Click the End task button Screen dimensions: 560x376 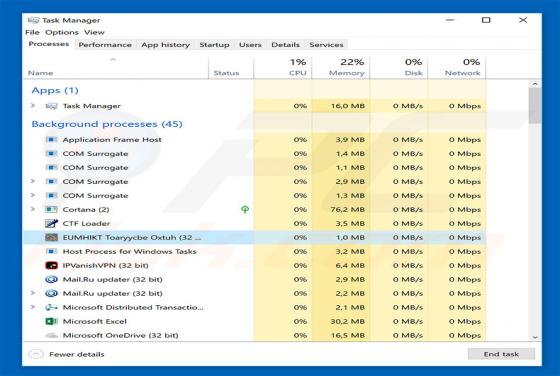pyautogui.click(x=501, y=354)
